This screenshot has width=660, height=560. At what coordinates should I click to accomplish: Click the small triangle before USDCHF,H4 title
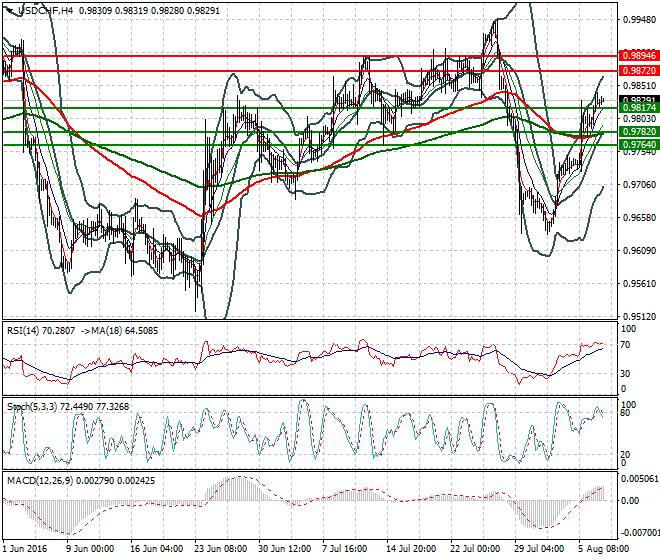click(x=10, y=10)
